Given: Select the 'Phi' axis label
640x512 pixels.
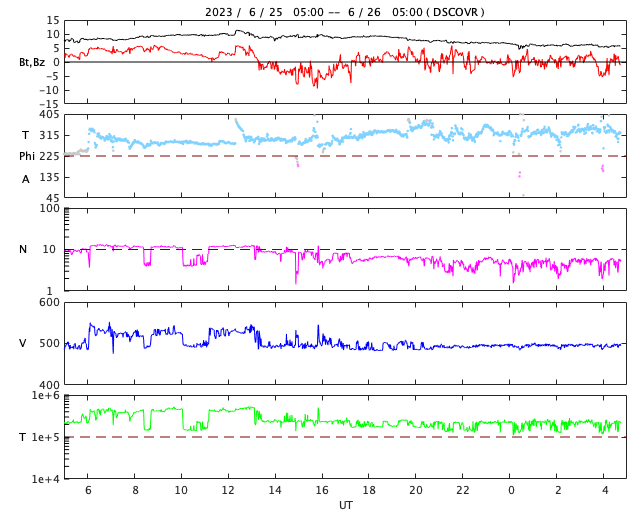Looking at the screenshot, I should click(27, 156).
